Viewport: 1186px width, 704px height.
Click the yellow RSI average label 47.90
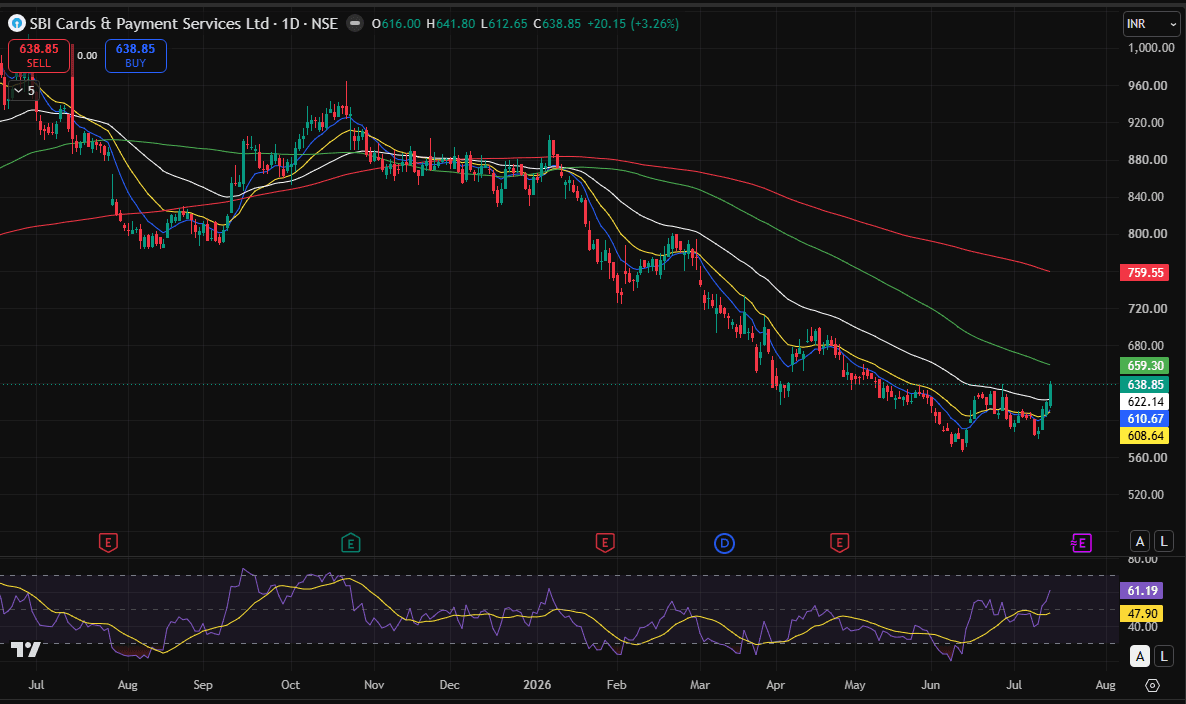click(1141, 613)
